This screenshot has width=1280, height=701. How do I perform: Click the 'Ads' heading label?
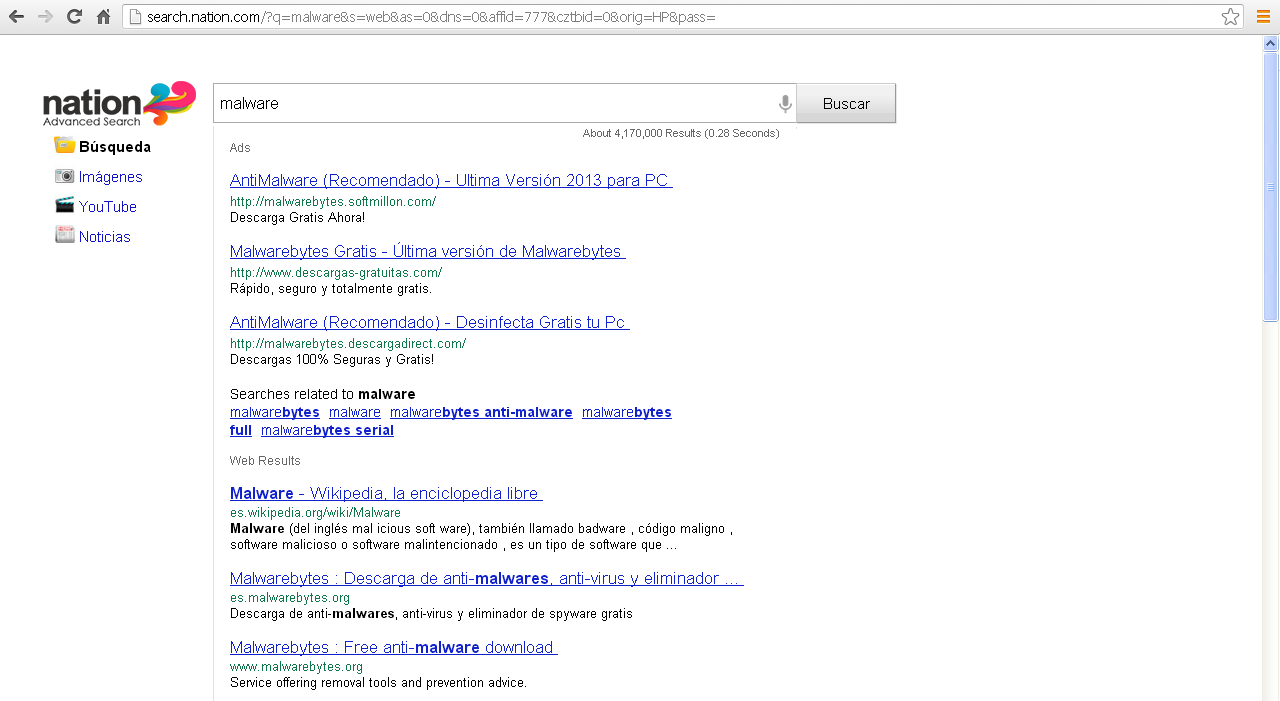point(240,148)
